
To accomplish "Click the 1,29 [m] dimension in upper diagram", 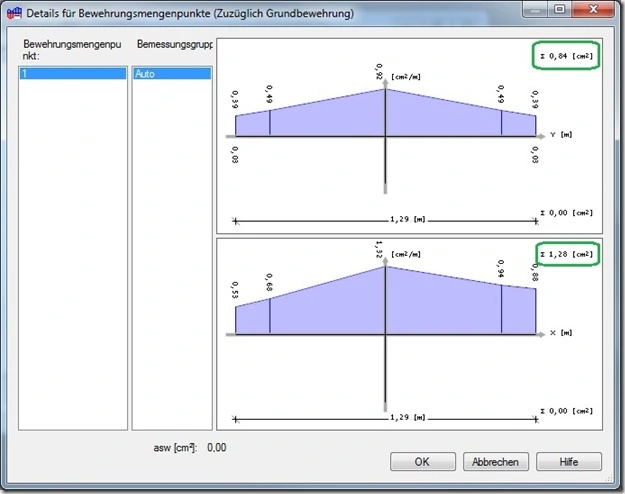I will (407, 219).
